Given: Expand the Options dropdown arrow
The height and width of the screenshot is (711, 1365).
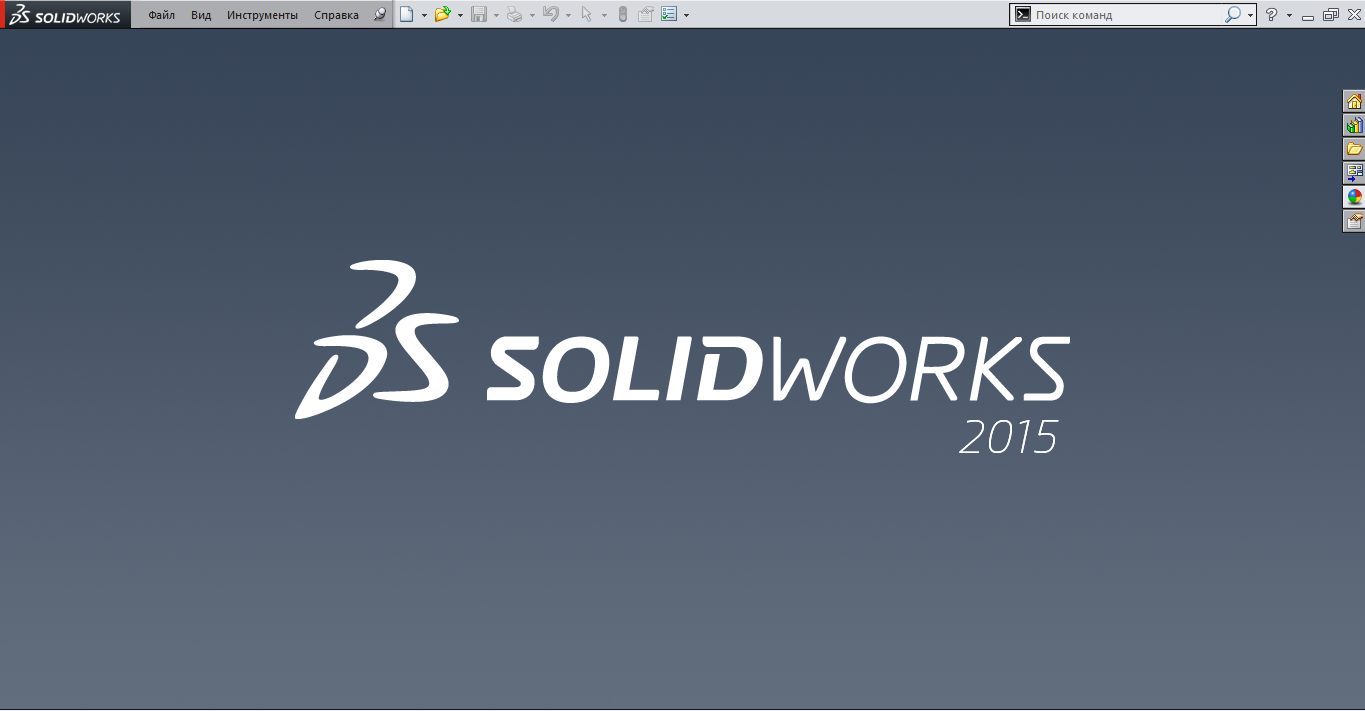Looking at the screenshot, I should click(x=686, y=16).
